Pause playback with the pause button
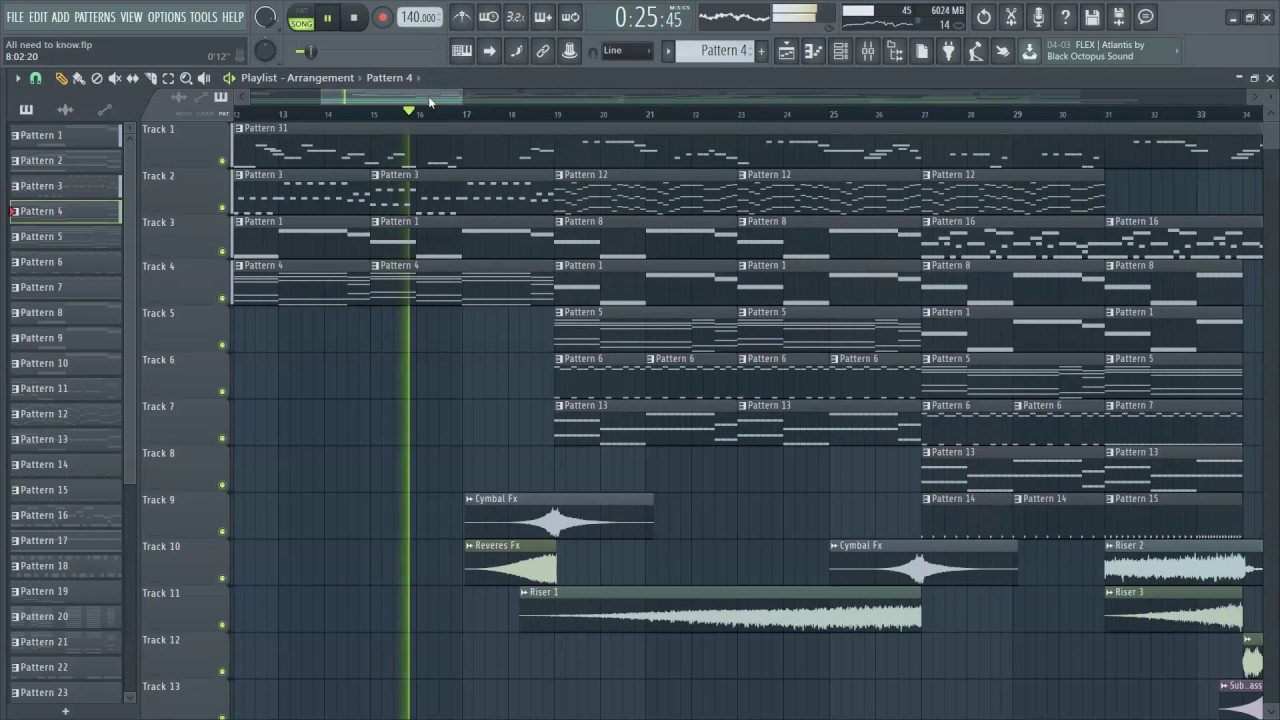The image size is (1280, 720). [x=327, y=18]
